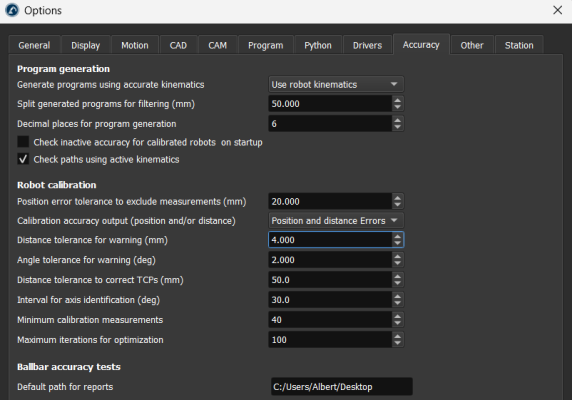Increase Position error tolerance with up arrow
Viewport: 572px width, 400px height.
[x=398, y=198]
